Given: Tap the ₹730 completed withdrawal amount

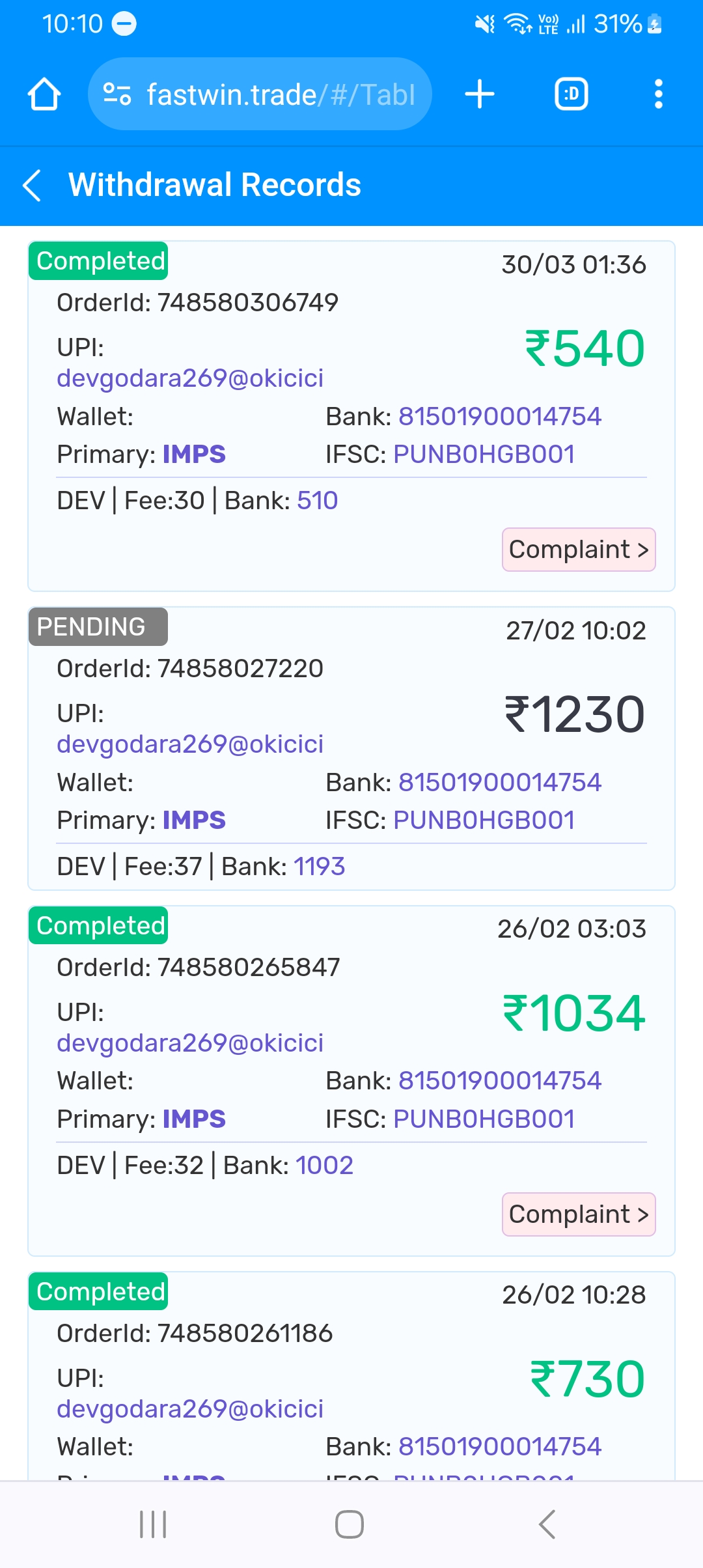Looking at the screenshot, I should point(587,1379).
